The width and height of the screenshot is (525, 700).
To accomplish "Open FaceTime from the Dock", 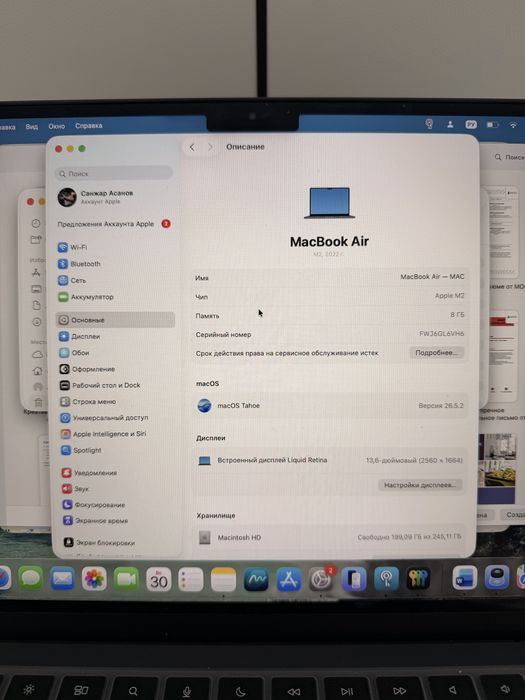I will 126,579.
